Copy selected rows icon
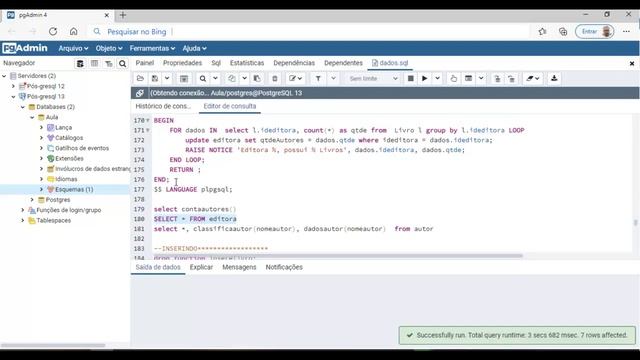Viewport: 640px width, 360px height. pyautogui.click(x=232, y=78)
